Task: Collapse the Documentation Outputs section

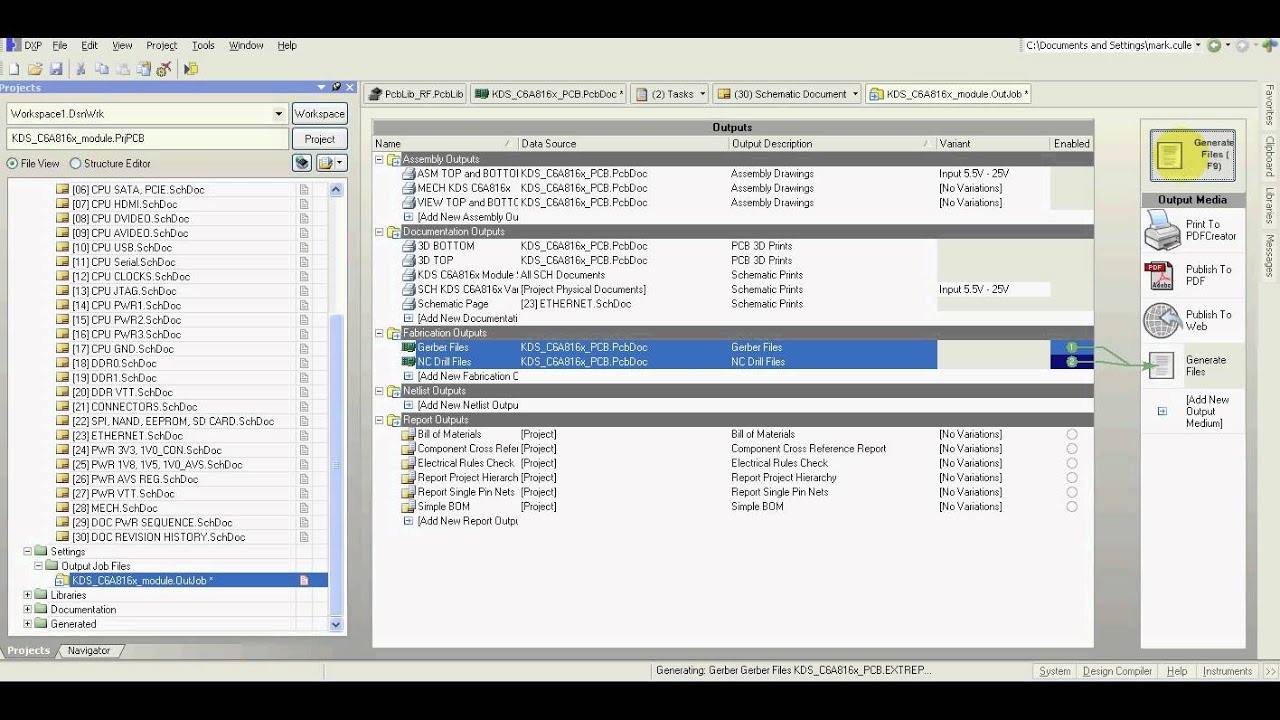Action: click(x=379, y=232)
